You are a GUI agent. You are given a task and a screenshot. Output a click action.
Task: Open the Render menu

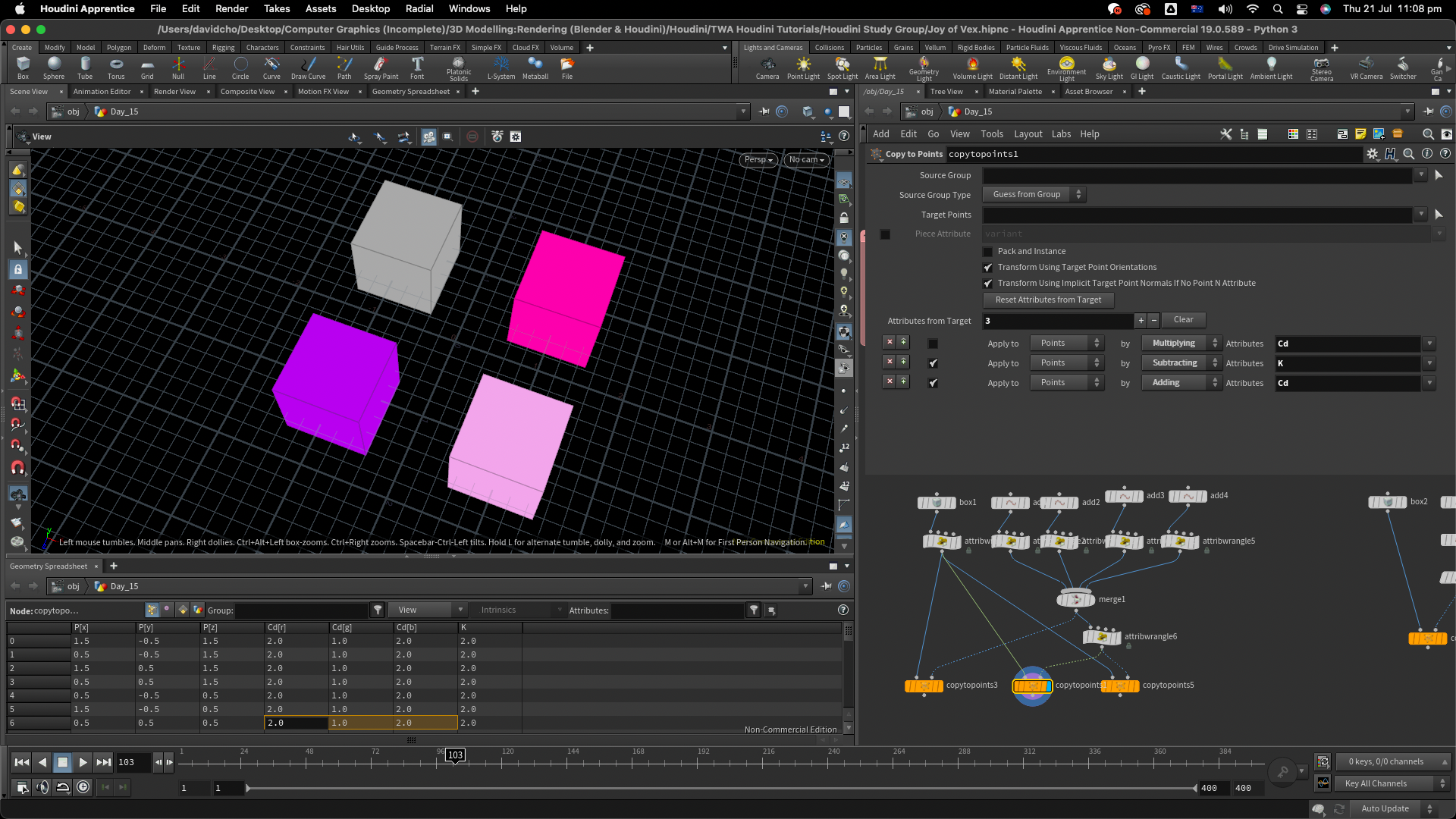coord(231,9)
